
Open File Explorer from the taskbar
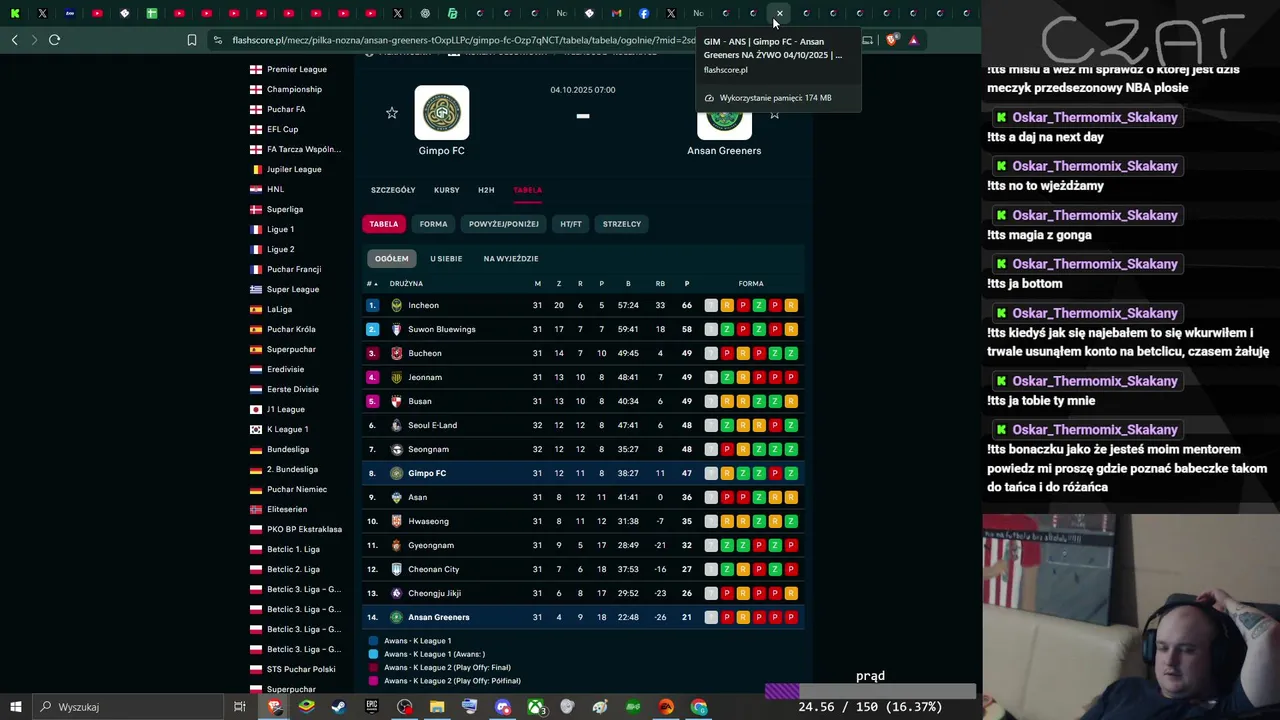437,707
